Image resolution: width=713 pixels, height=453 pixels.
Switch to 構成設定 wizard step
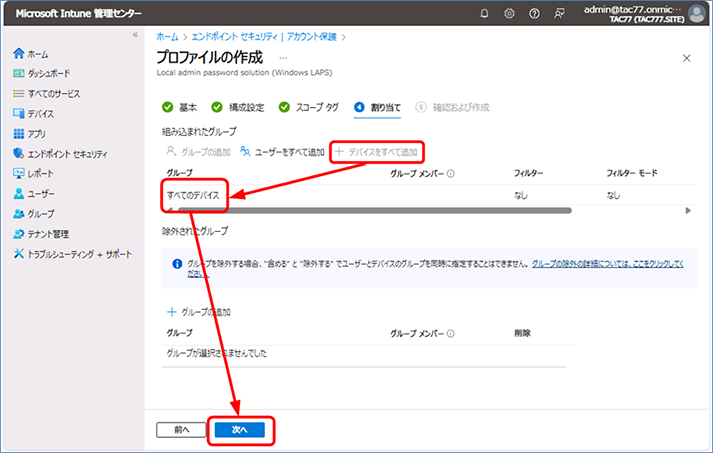click(238, 107)
